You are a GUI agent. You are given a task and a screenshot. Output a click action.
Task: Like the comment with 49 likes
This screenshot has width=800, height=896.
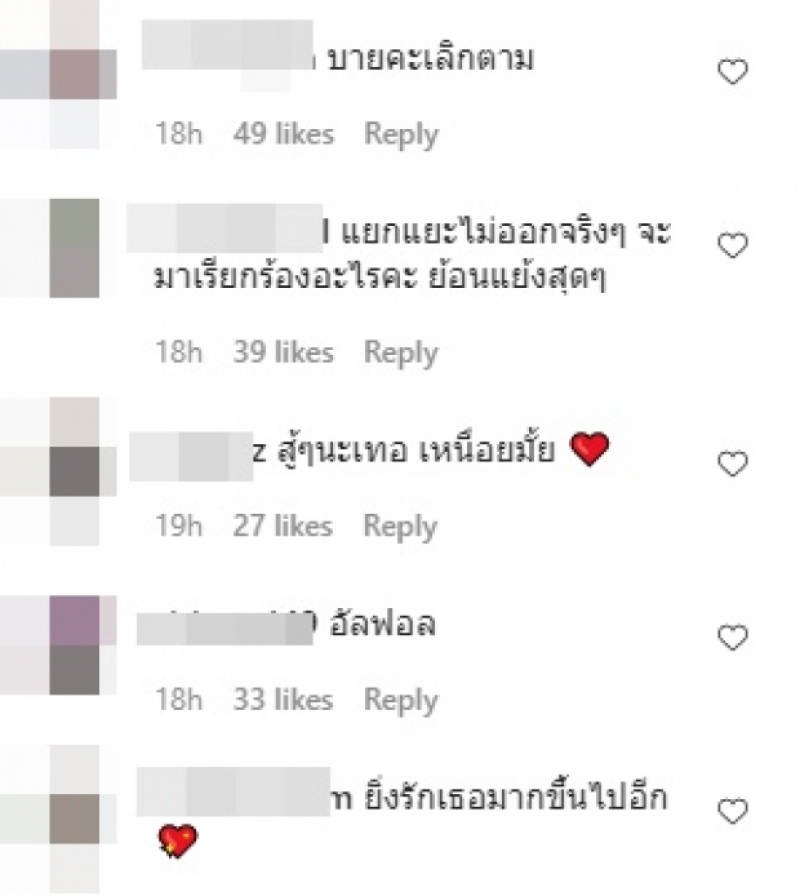point(732,72)
